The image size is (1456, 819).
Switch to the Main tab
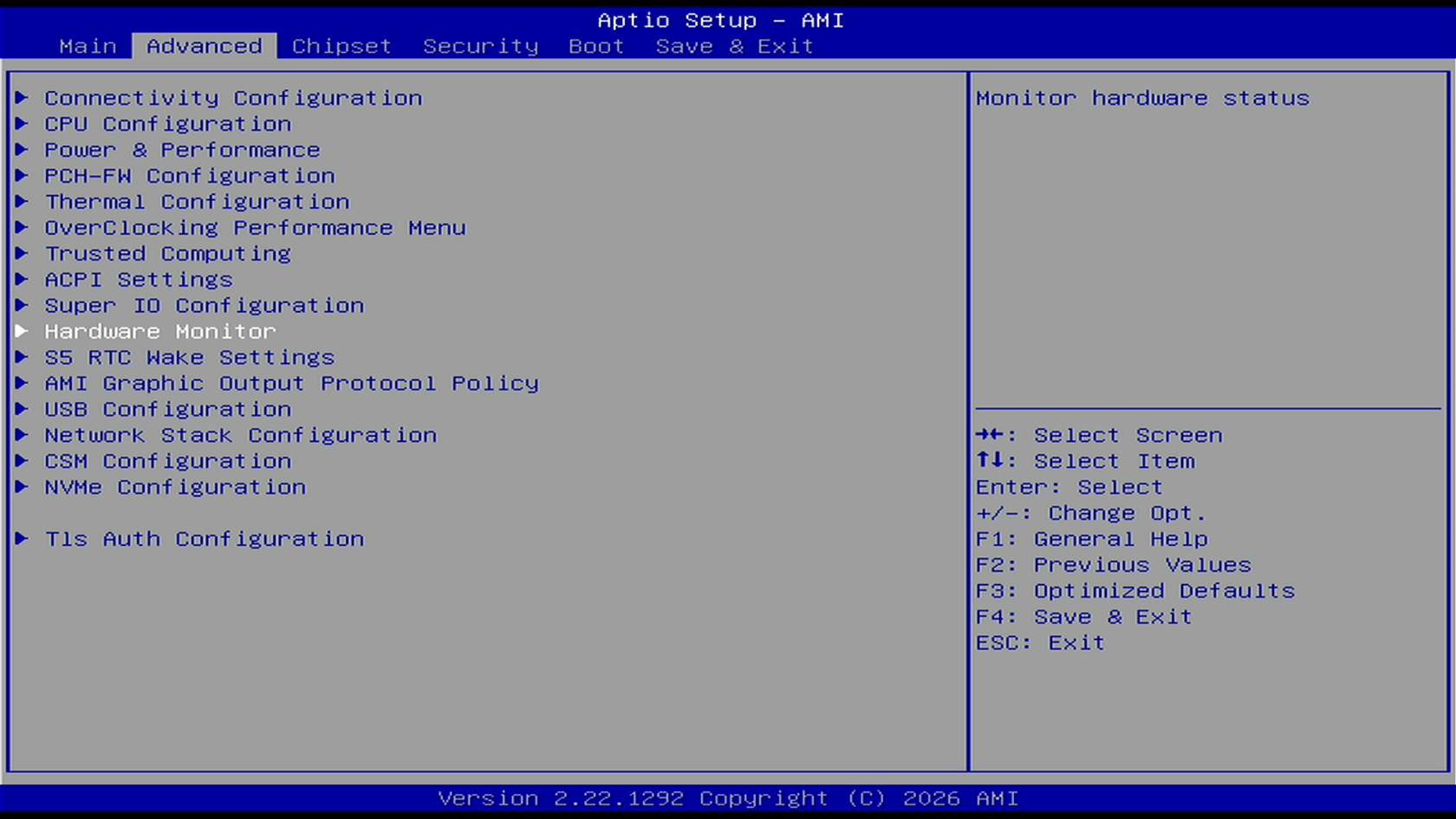click(88, 46)
